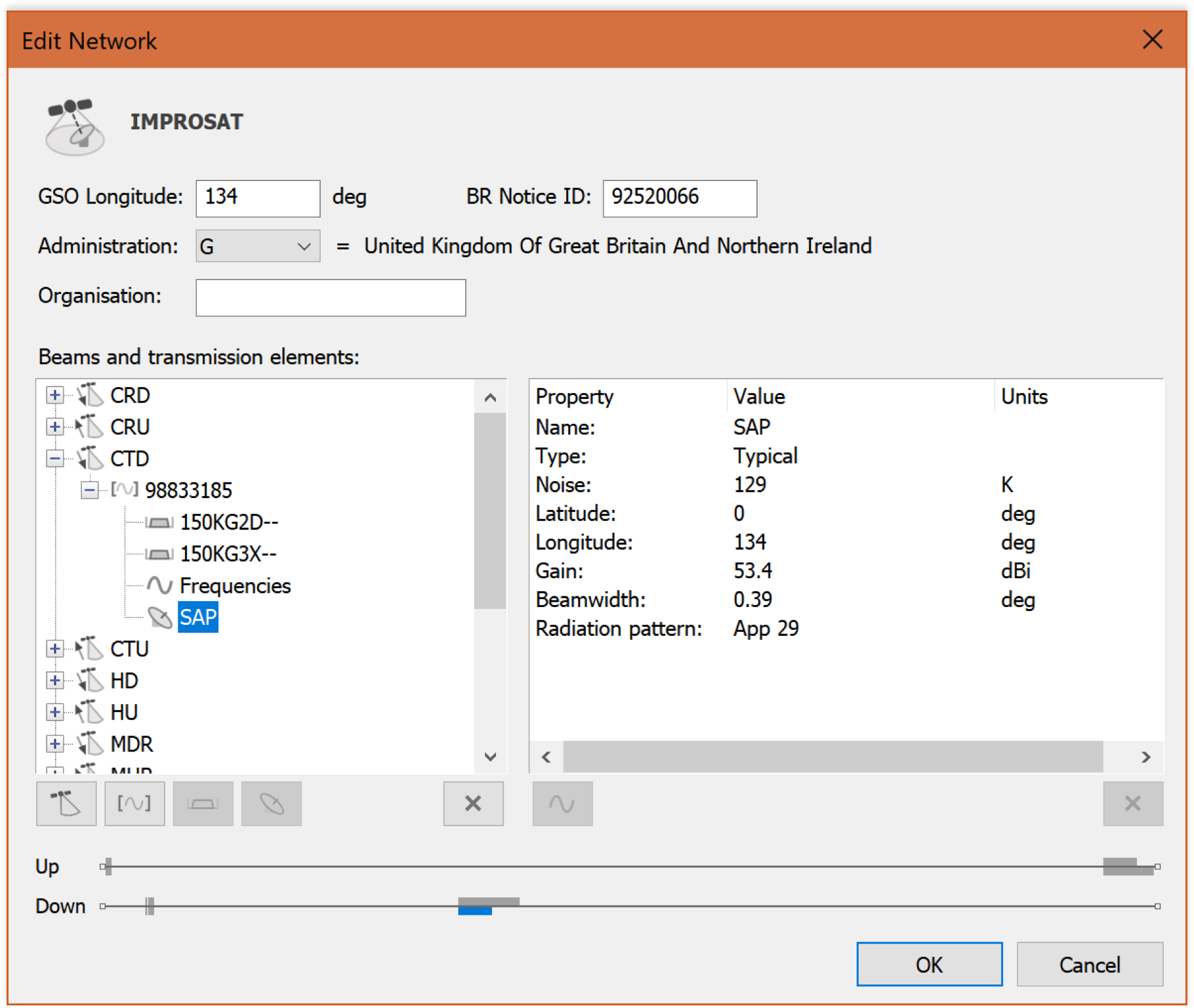Viewport: 1194px width, 1008px height.
Task: Expand the HD beam node
Action: (x=55, y=680)
